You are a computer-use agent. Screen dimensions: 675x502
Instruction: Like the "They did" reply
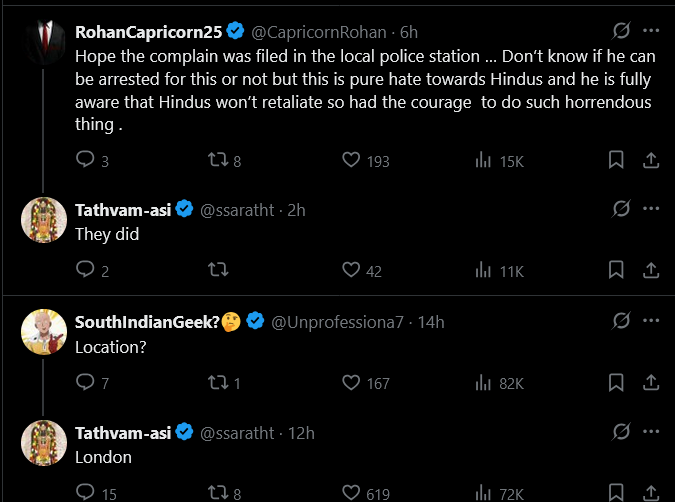pos(351,269)
